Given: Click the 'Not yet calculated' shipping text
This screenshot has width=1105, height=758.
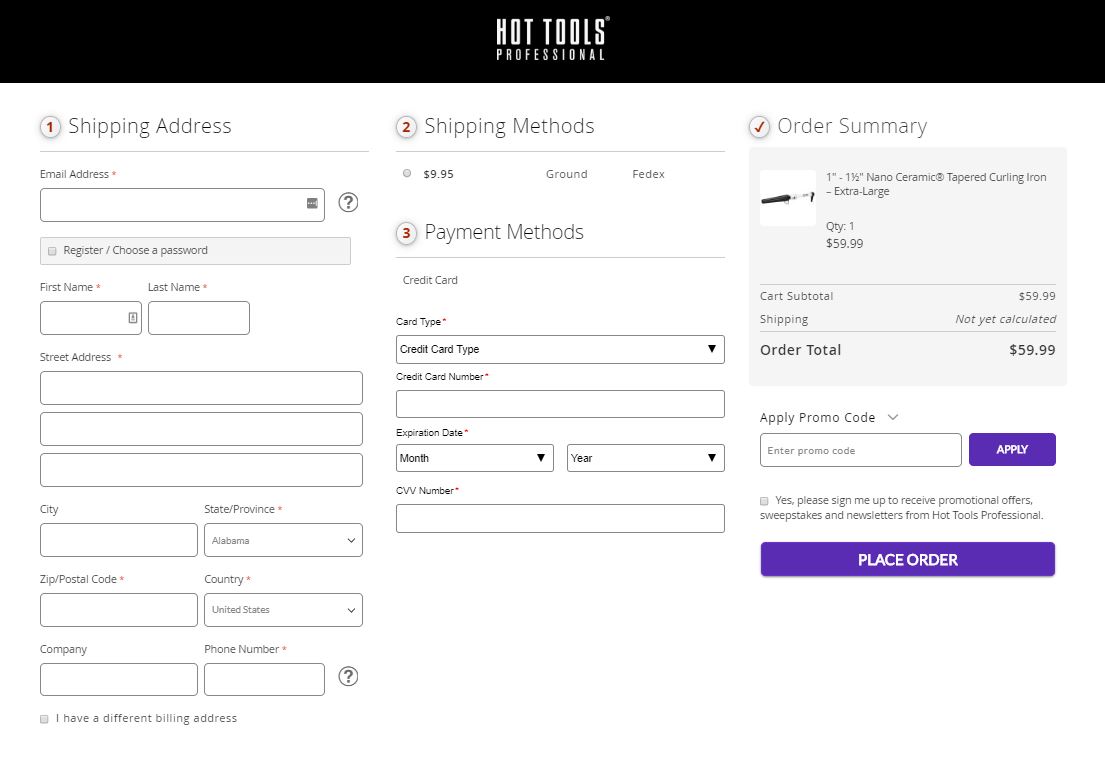Looking at the screenshot, I should coord(1006,319).
